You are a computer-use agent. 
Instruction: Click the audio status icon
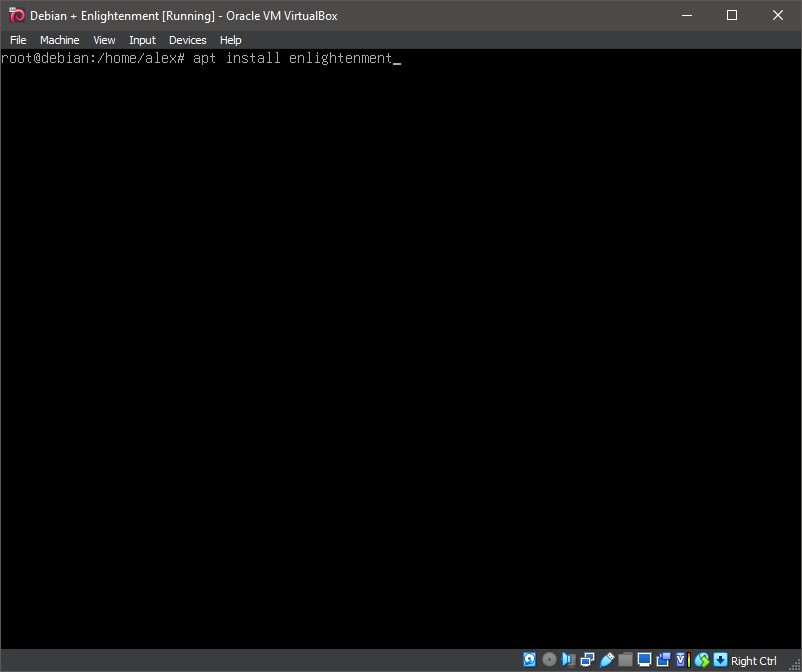click(x=569, y=660)
